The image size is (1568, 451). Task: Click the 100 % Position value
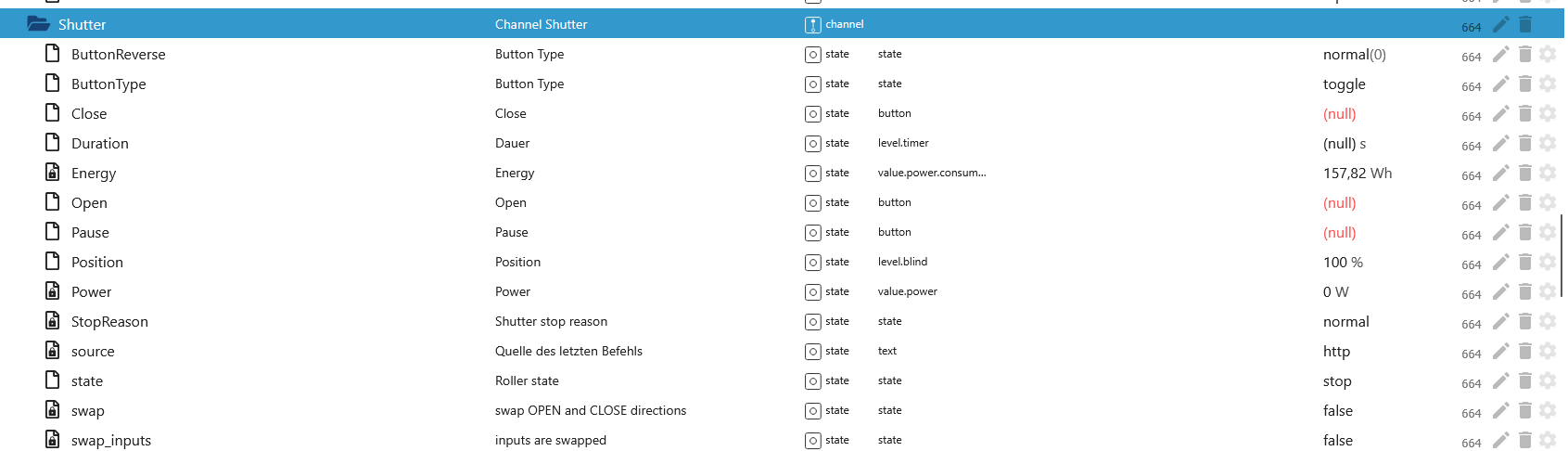point(1343,263)
